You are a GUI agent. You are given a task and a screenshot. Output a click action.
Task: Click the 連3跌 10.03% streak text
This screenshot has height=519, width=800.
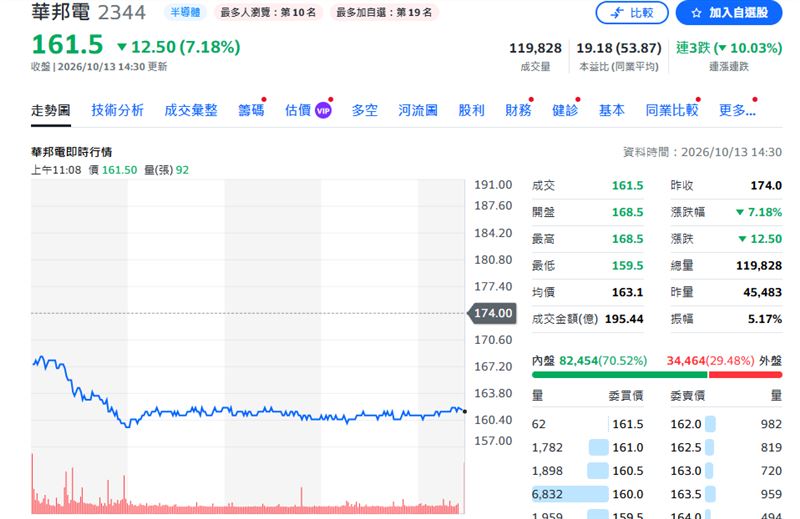pos(729,48)
